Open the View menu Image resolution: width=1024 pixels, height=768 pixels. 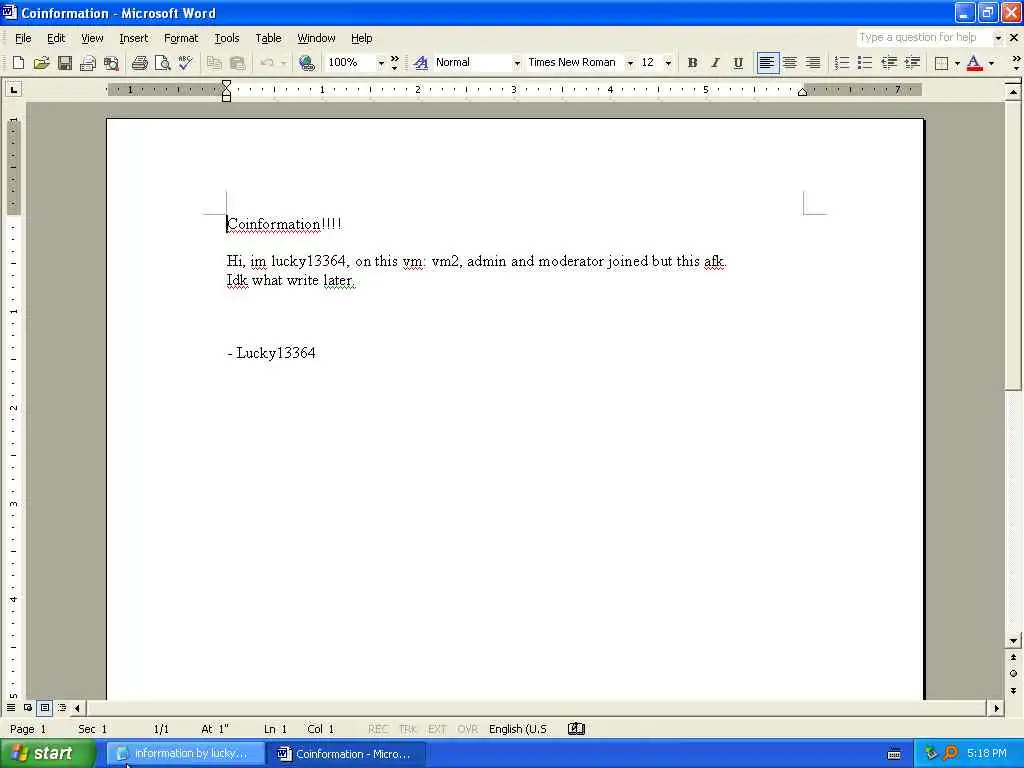[92, 38]
